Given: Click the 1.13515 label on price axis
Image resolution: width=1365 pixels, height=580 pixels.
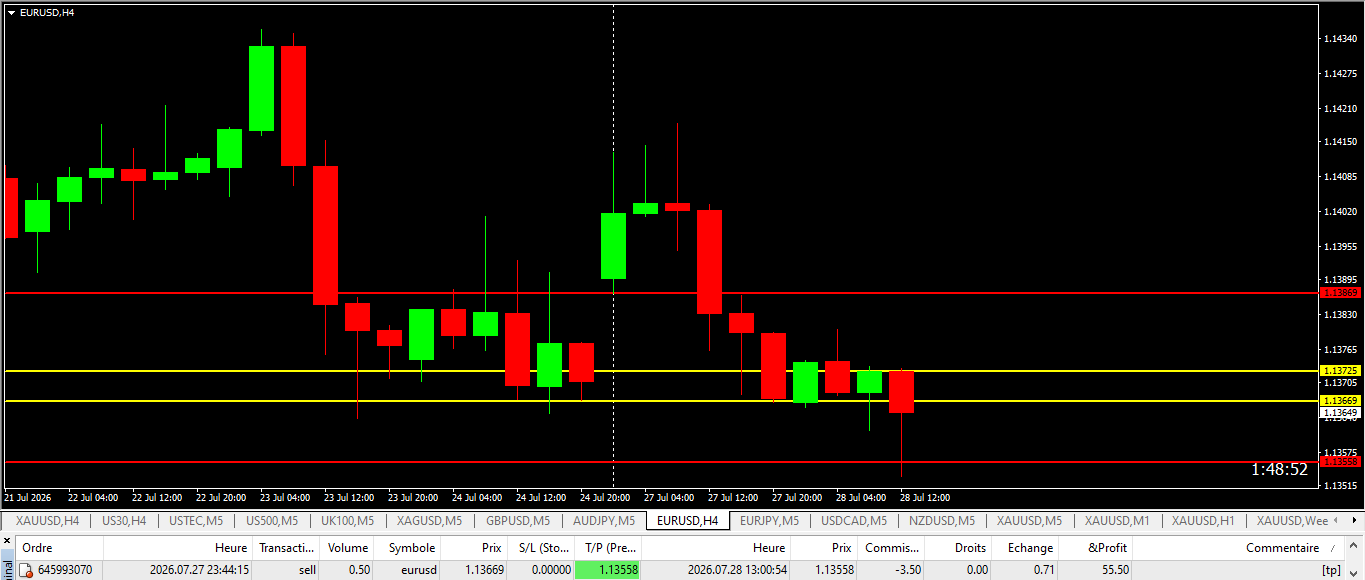Looking at the screenshot, I should click(1340, 487).
